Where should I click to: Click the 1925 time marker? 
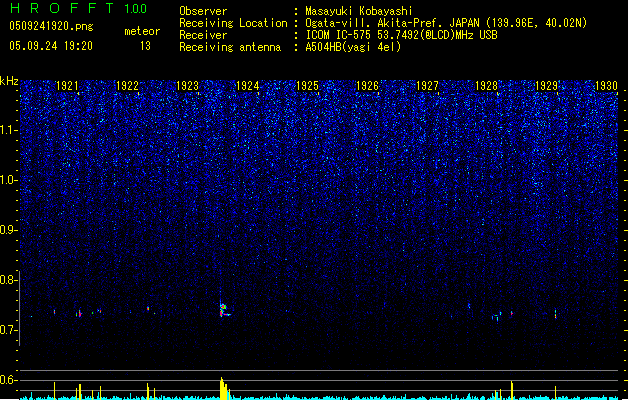[x=307, y=86]
